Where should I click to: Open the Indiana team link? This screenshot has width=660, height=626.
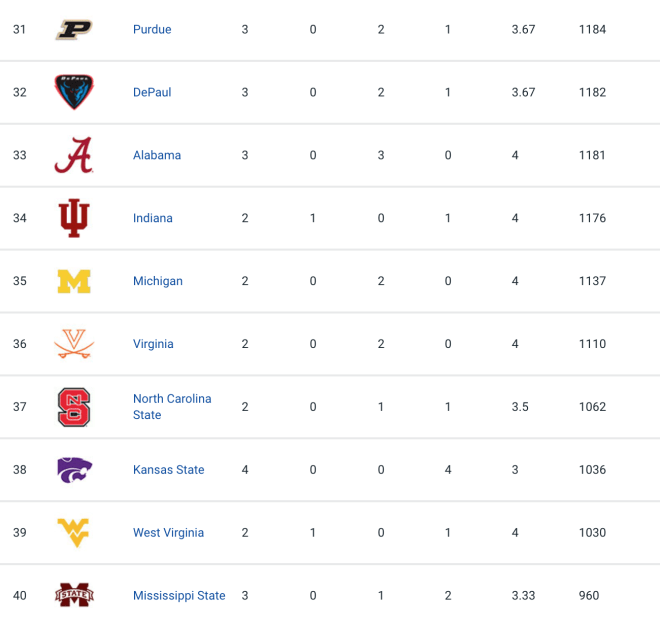coord(153,218)
